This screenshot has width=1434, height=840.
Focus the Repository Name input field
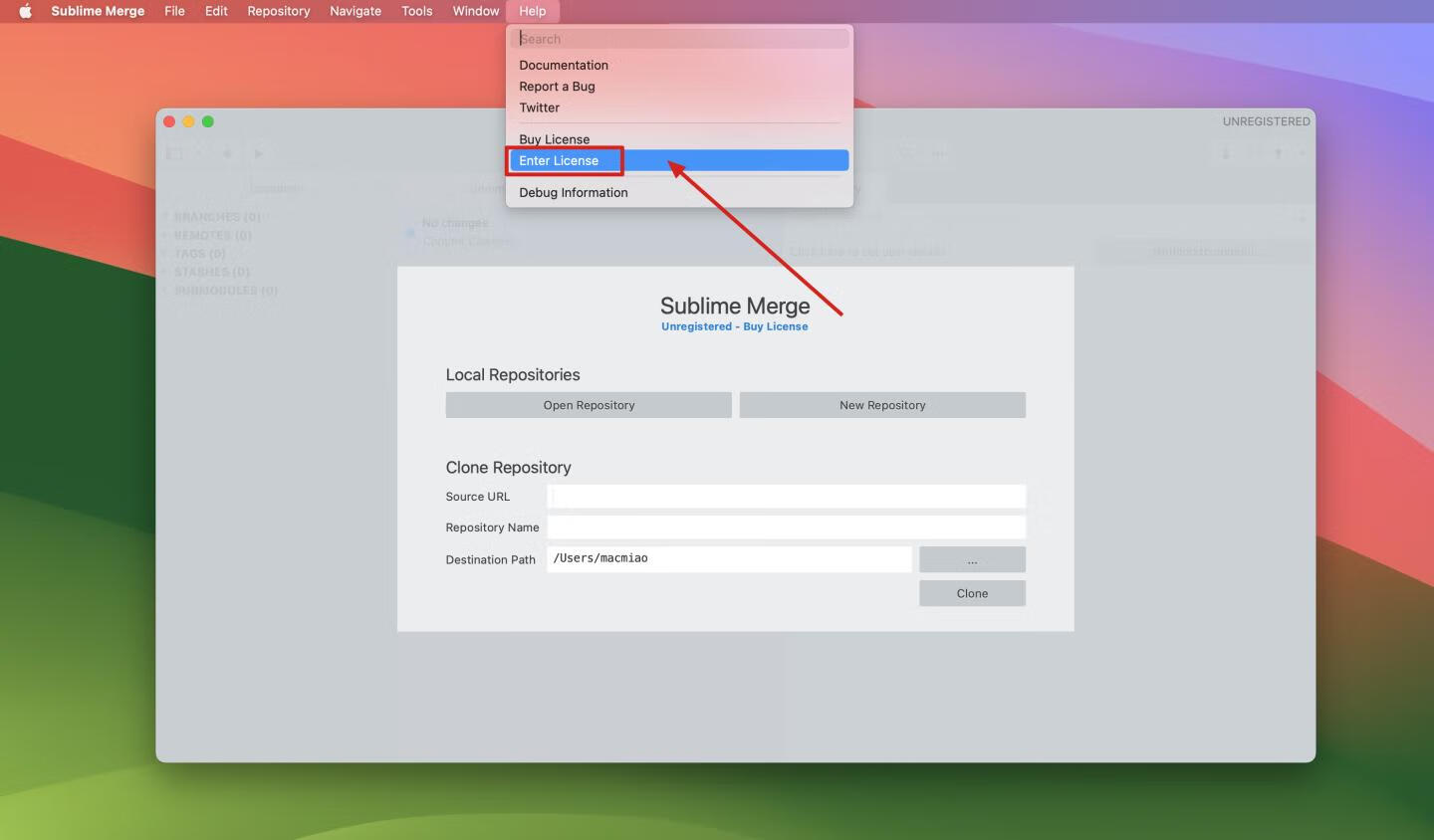tap(787, 527)
